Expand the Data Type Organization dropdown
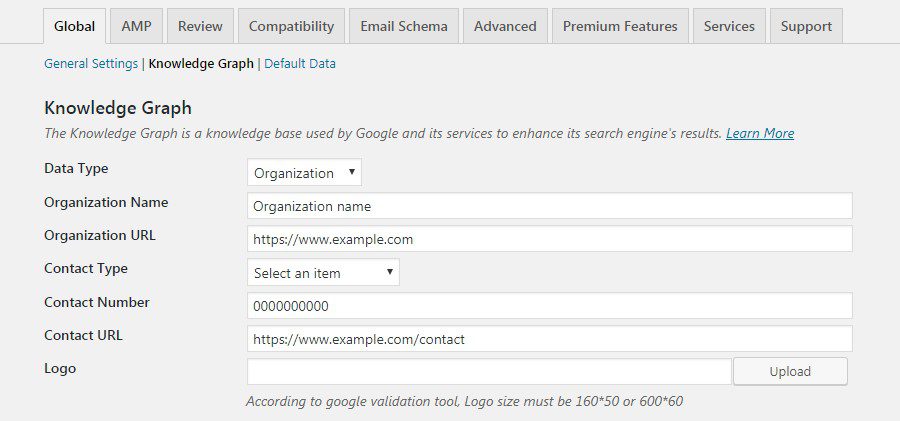This screenshot has height=421, width=900. pos(304,173)
